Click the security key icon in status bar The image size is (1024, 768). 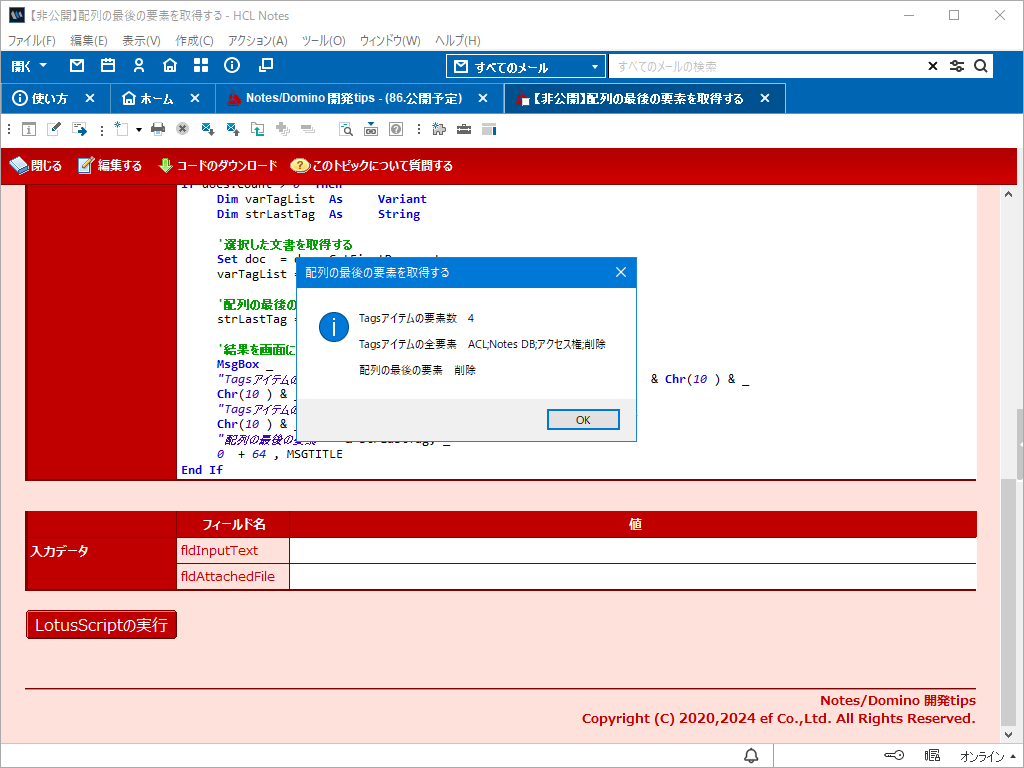click(894, 755)
